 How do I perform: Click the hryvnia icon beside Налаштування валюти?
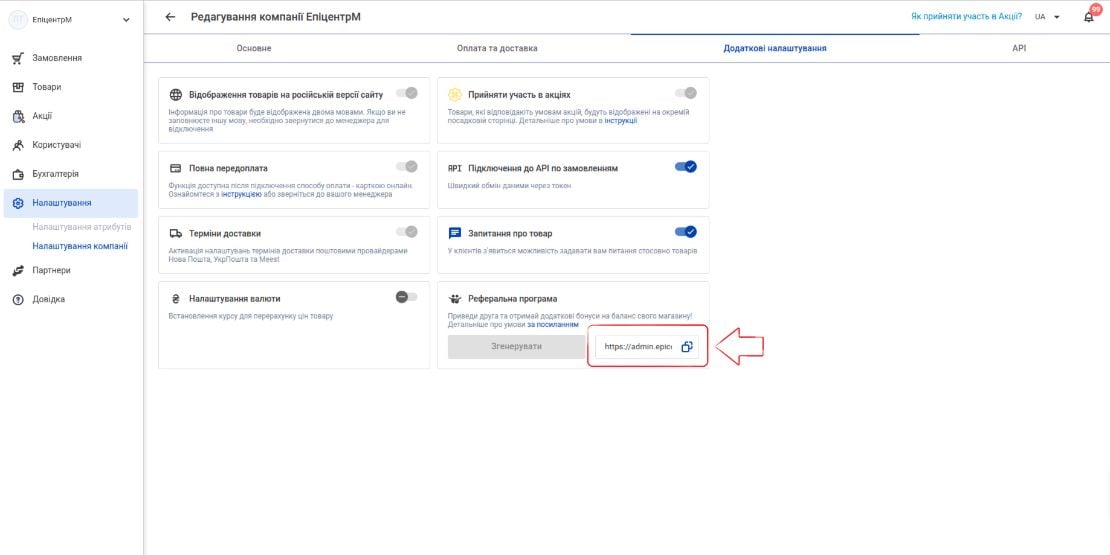coord(176,299)
